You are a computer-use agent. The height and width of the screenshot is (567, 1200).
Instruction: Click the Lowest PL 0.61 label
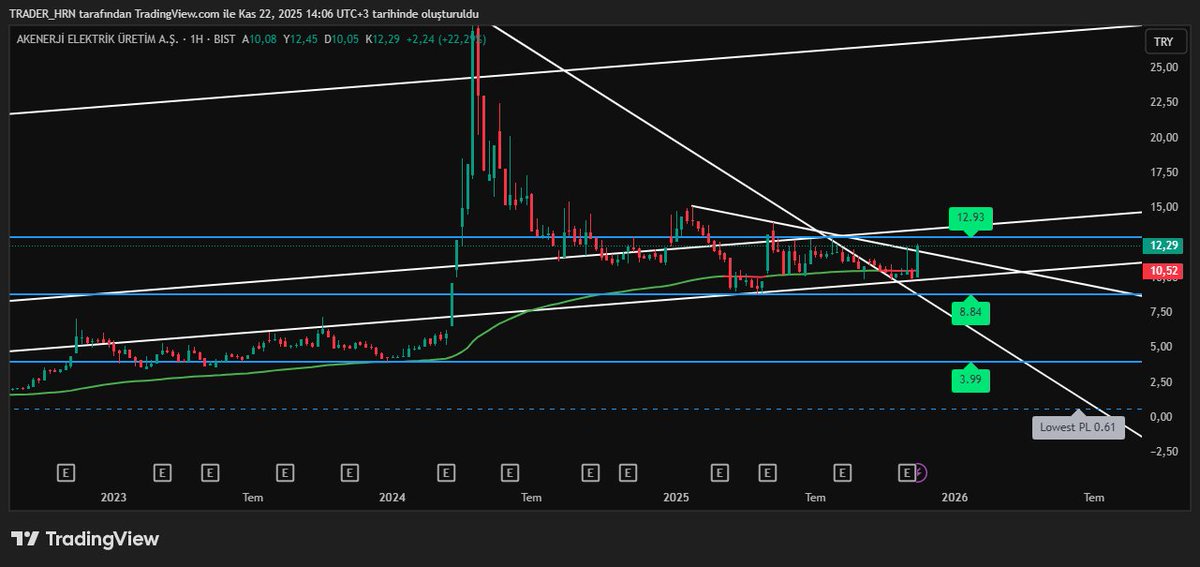1079,428
